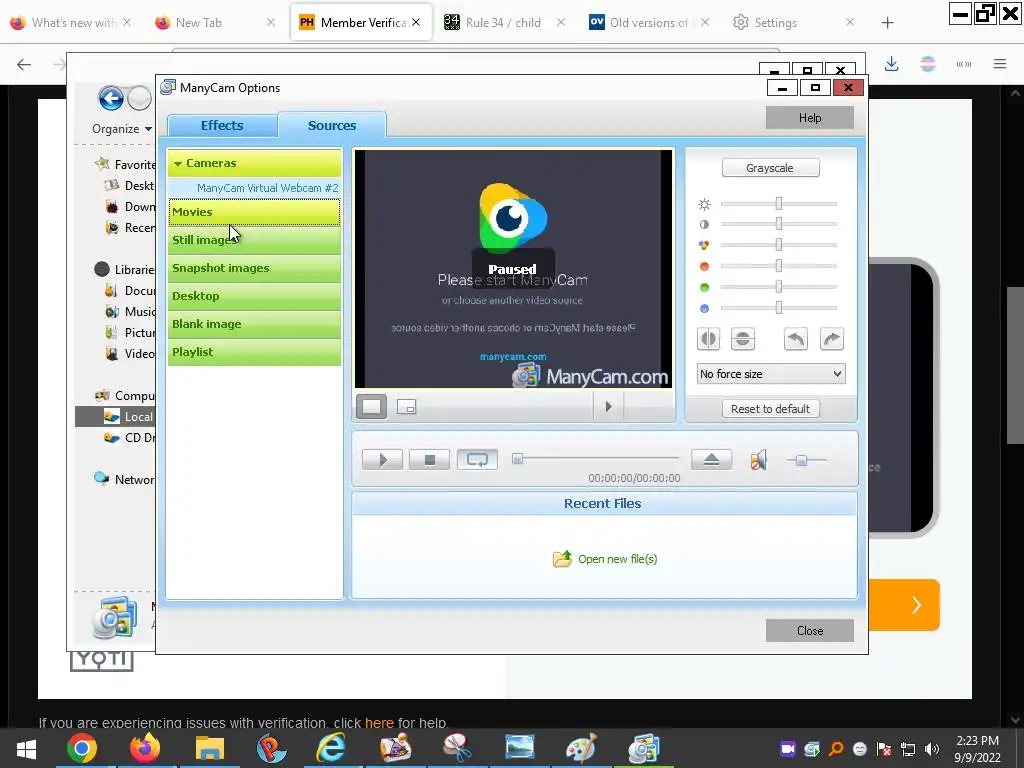Select Local Disk in Explorer tree
1024x768 pixels.
tap(129, 417)
